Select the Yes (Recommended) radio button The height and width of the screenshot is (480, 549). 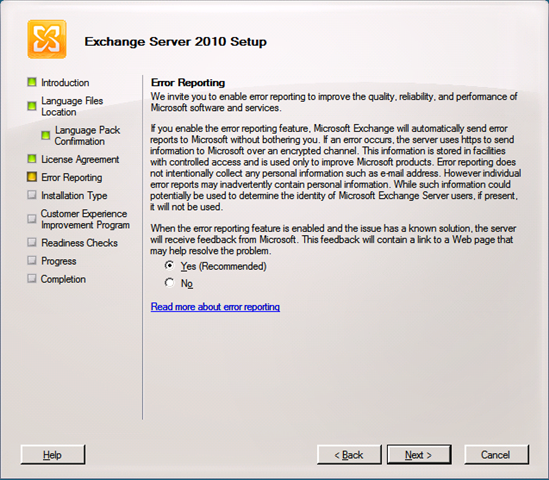(169, 266)
